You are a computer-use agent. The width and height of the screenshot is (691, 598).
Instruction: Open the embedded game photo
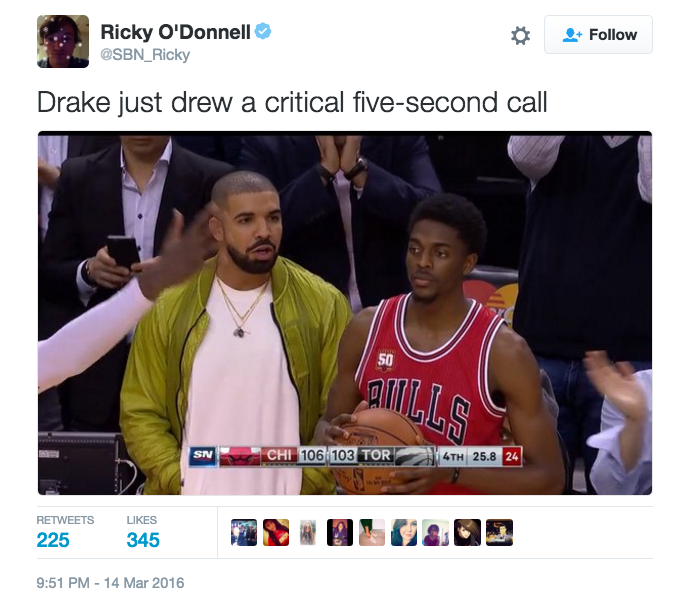(x=345, y=313)
